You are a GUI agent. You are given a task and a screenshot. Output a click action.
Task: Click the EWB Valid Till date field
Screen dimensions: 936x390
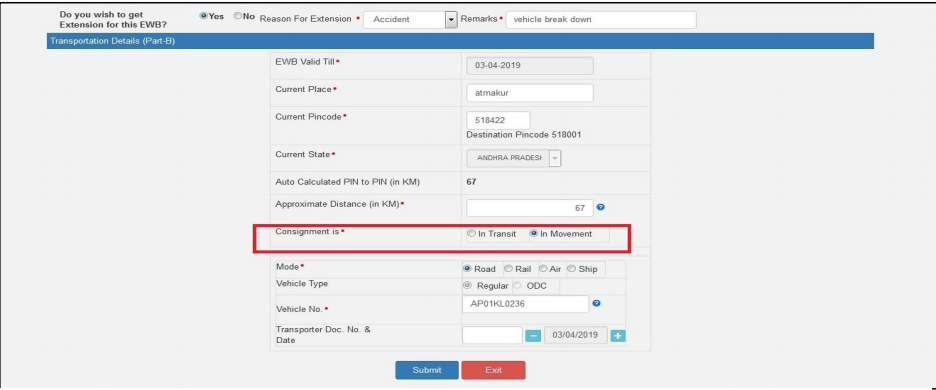(529, 66)
